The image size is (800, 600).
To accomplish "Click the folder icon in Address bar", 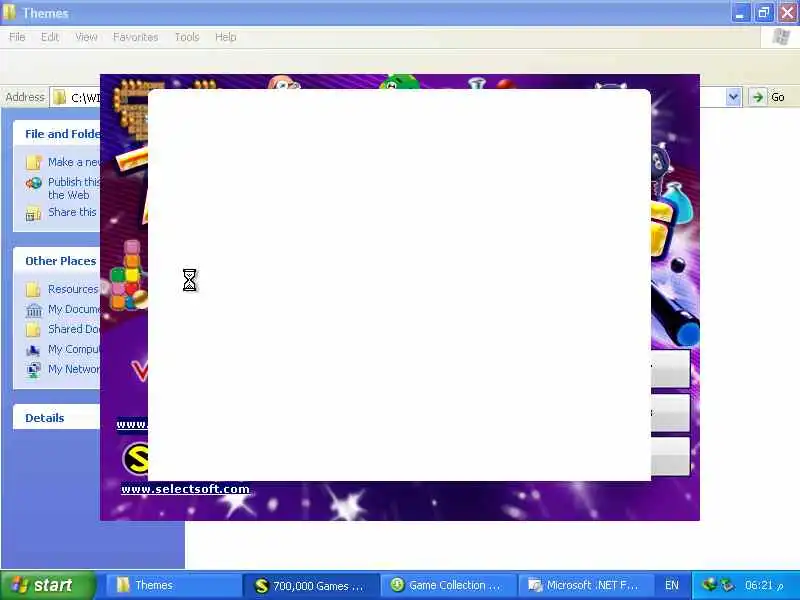I will pyautogui.click(x=60, y=97).
